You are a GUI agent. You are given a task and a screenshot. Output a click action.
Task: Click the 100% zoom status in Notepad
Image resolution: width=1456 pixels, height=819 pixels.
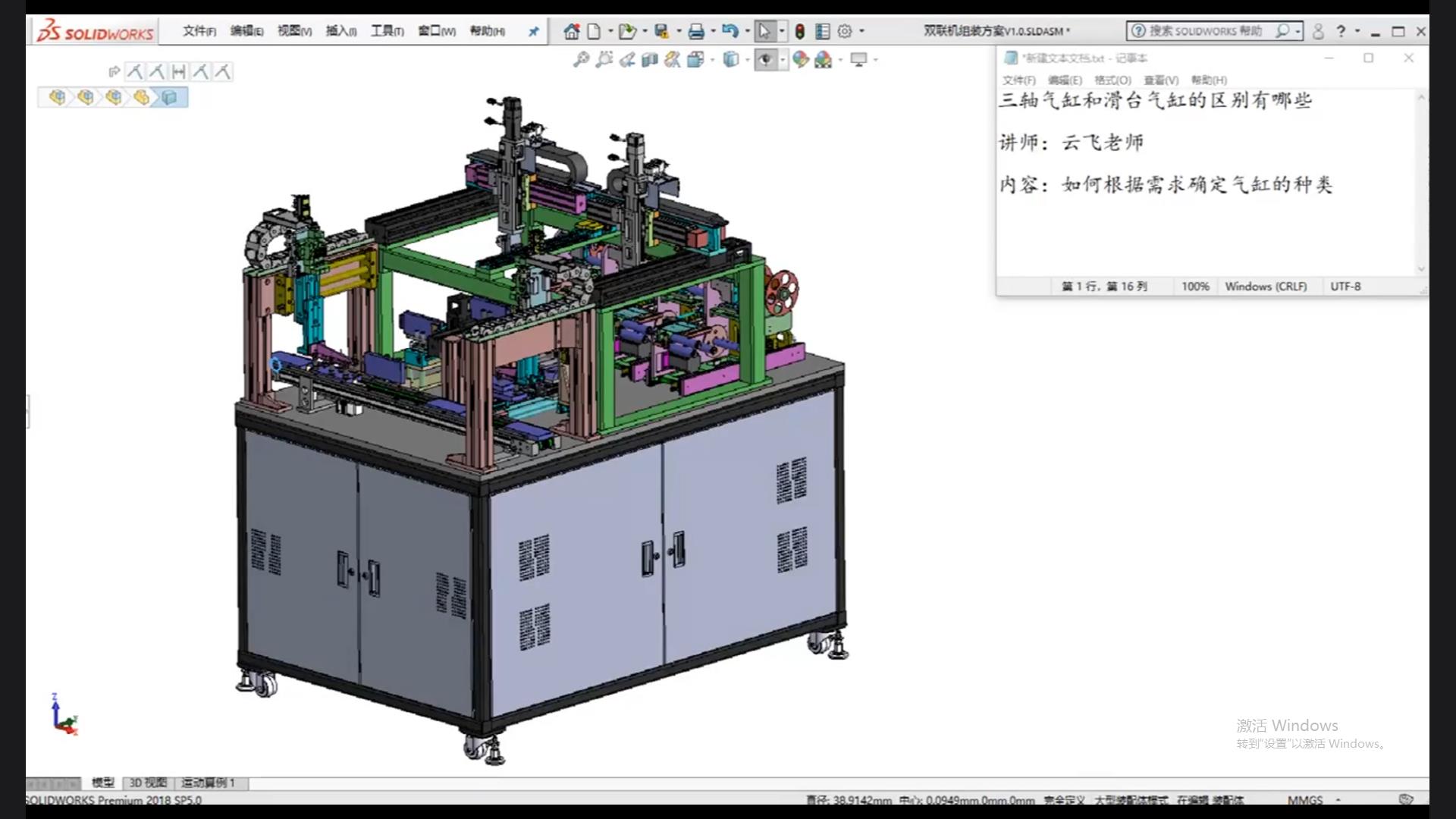coord(1195,287)
